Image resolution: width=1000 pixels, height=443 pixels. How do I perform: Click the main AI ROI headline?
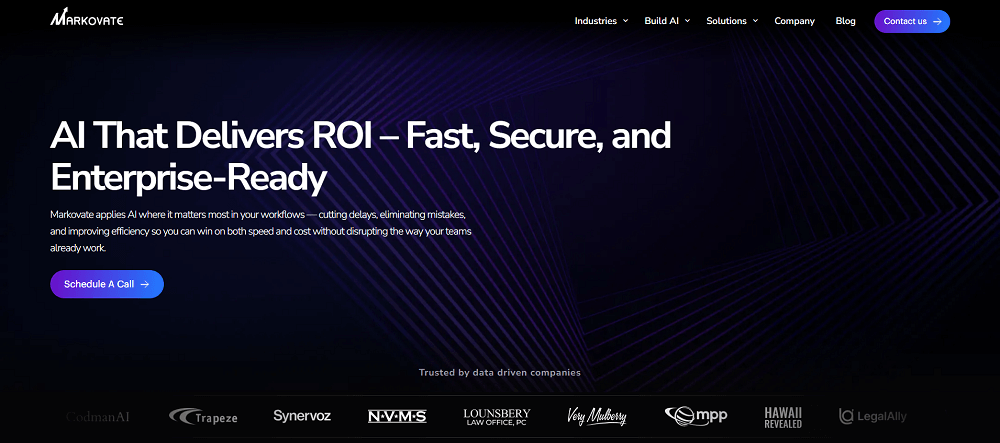(360, 156)
